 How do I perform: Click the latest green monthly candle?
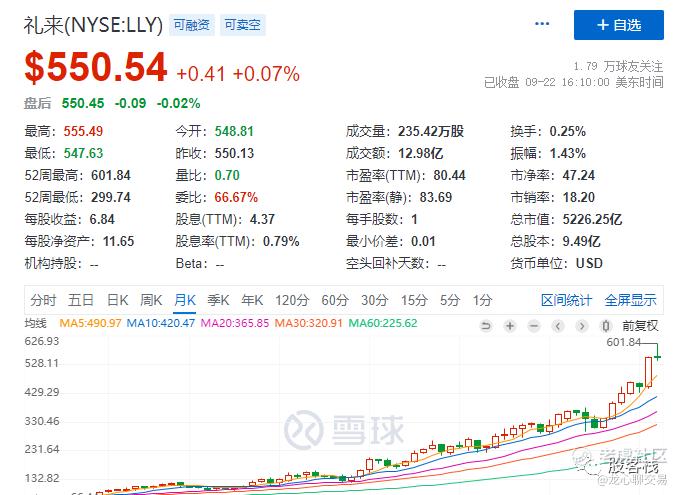tap(657, 357)
